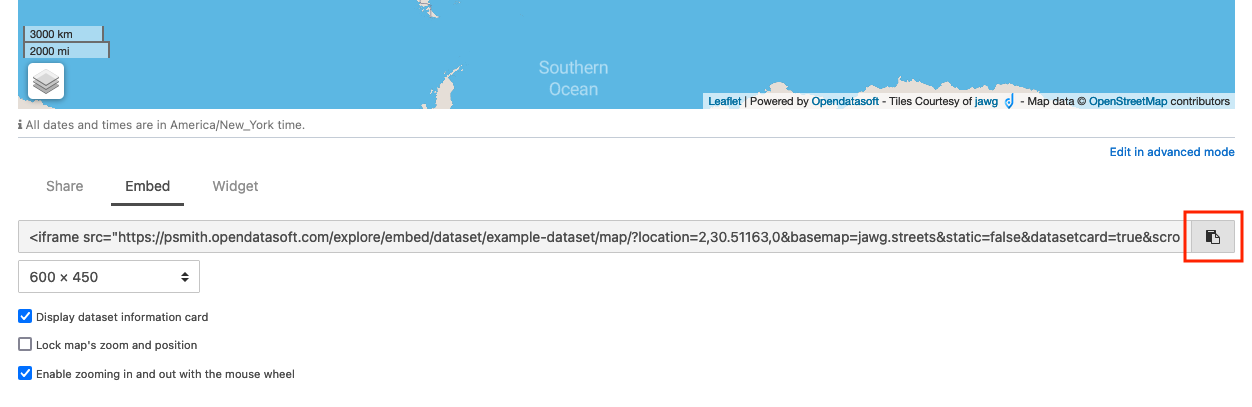Open the map layers selector

click(46, 82)
